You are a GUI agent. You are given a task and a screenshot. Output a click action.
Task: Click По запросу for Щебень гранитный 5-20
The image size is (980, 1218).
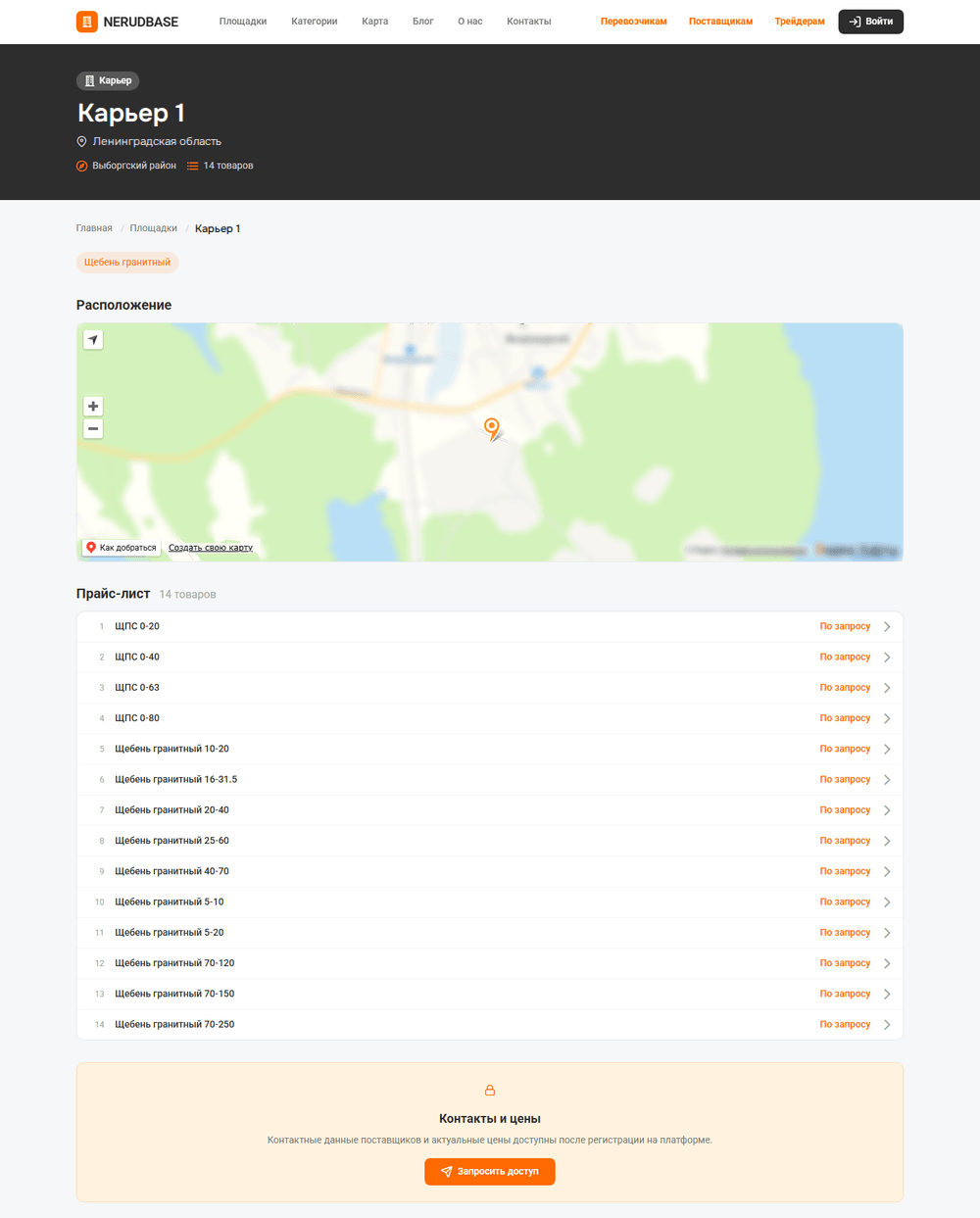pos(845,933)
